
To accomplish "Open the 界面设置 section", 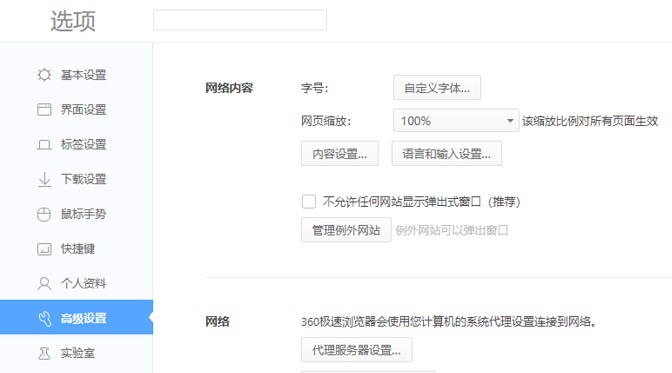I will (x=76, y=110).
